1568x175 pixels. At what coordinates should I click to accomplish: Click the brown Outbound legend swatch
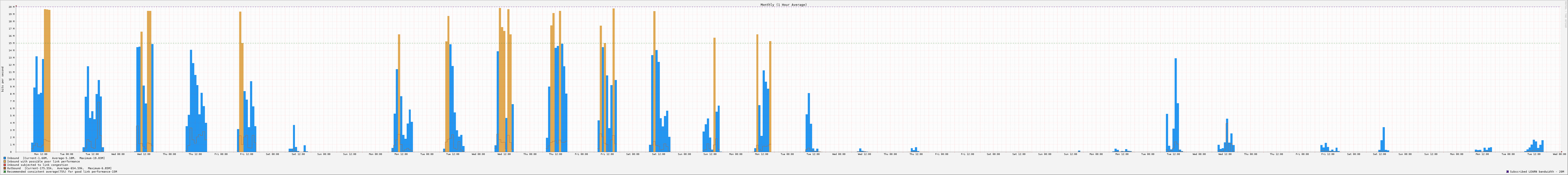[x=5, y=168]
